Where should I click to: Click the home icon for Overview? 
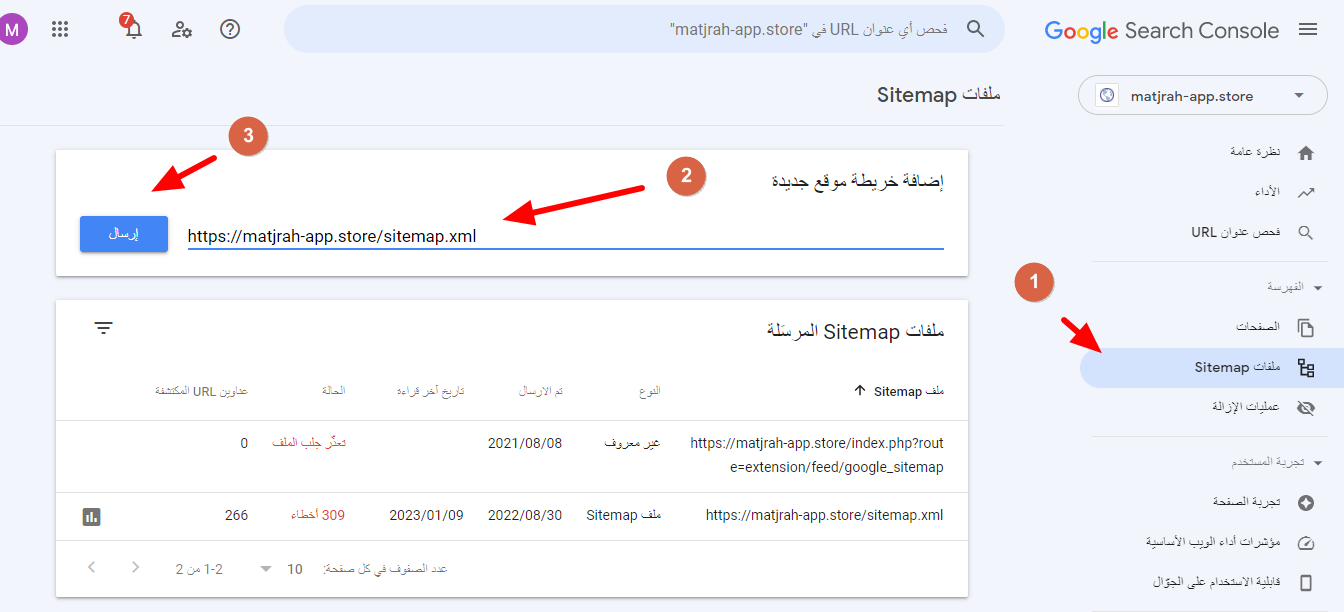point(1305,153)
